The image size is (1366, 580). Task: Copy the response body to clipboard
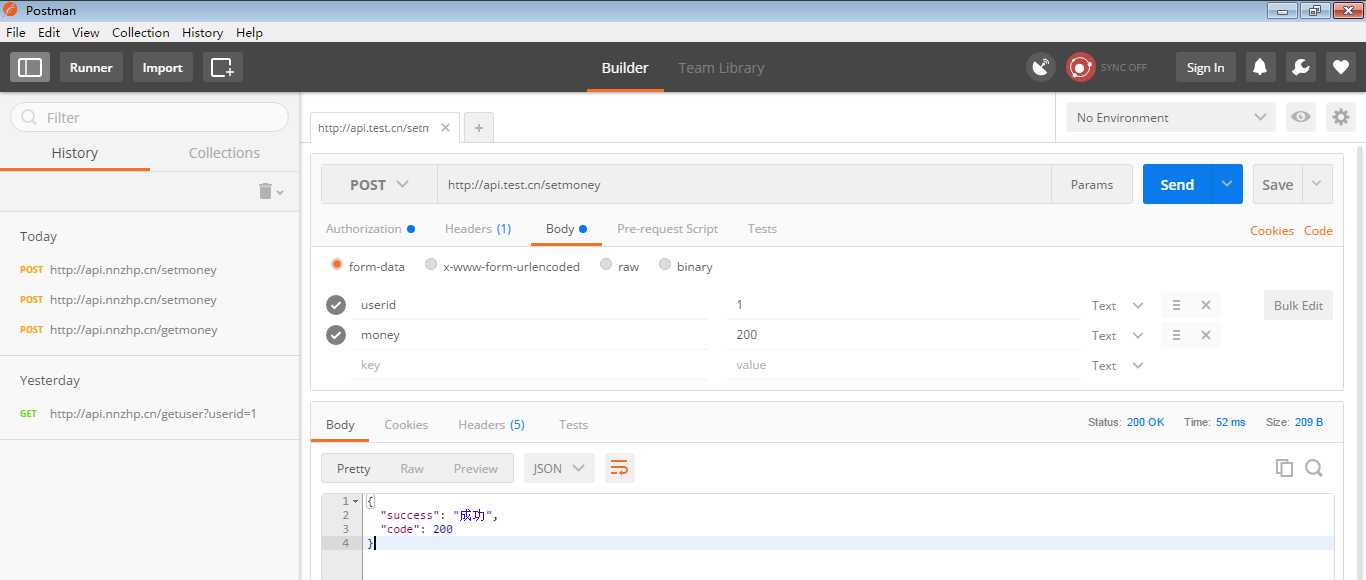(x=1284, y=468)
